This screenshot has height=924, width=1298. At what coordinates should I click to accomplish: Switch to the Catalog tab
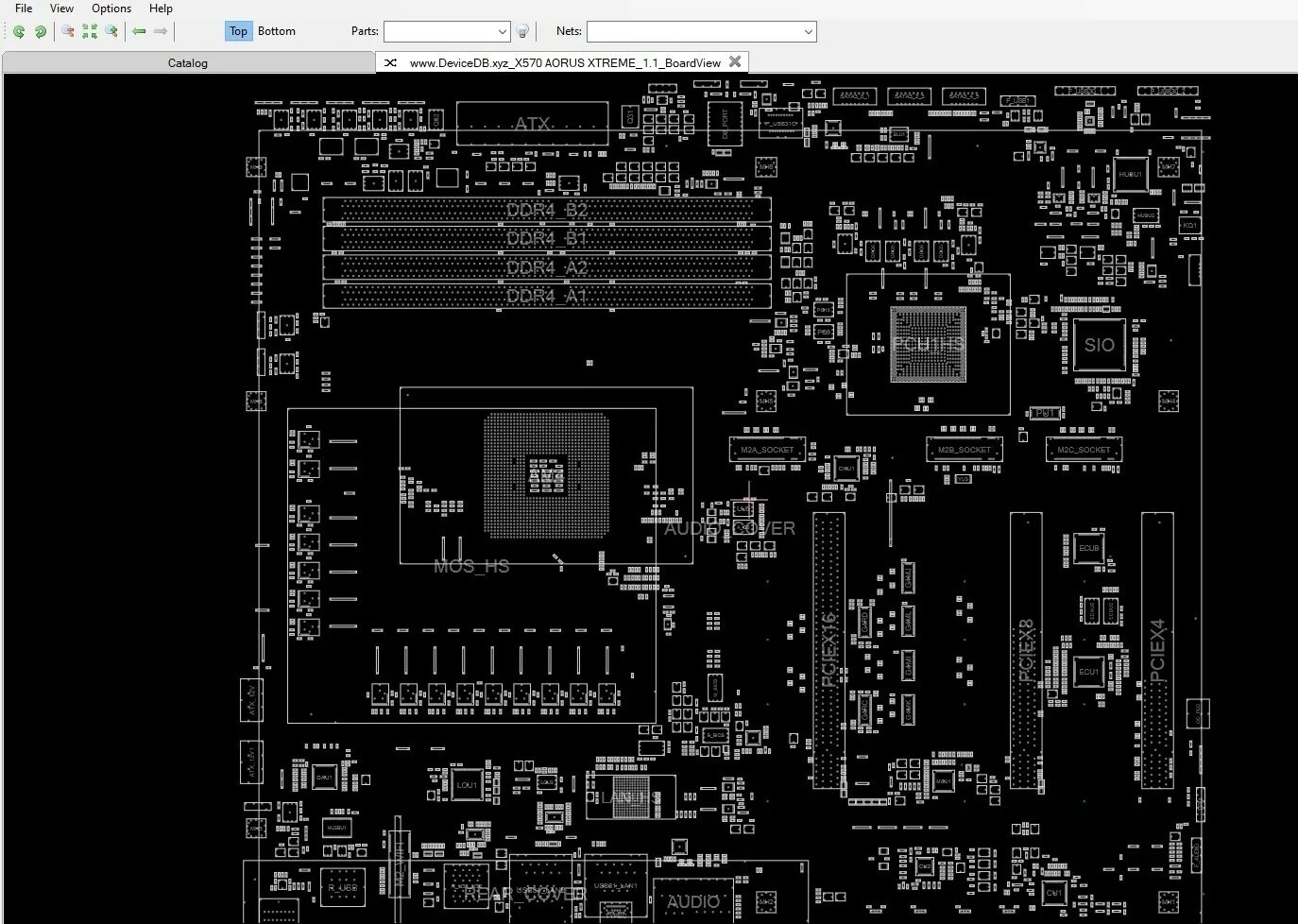188,62
